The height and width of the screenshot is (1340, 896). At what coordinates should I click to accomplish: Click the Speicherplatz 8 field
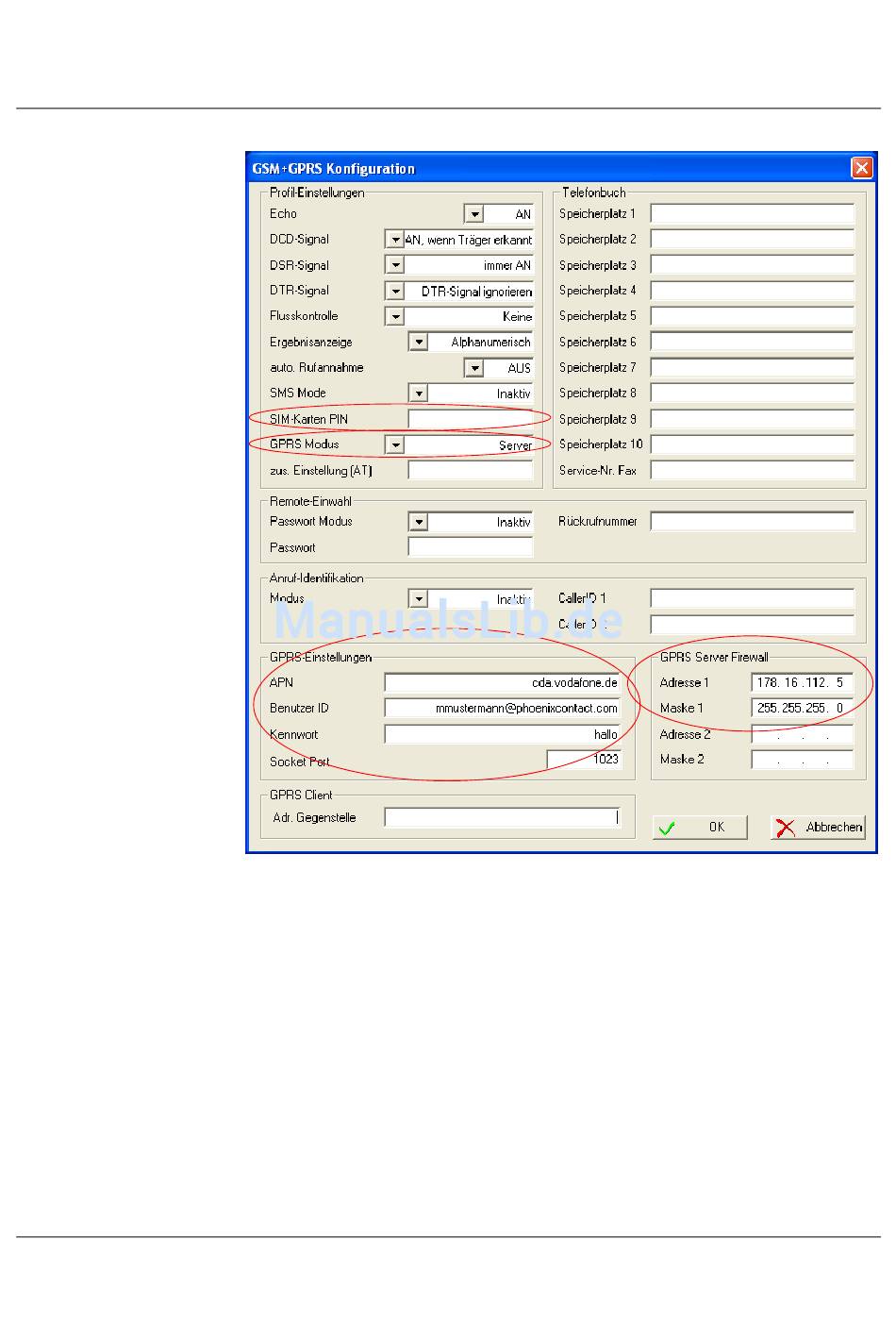tap(752, 394)
